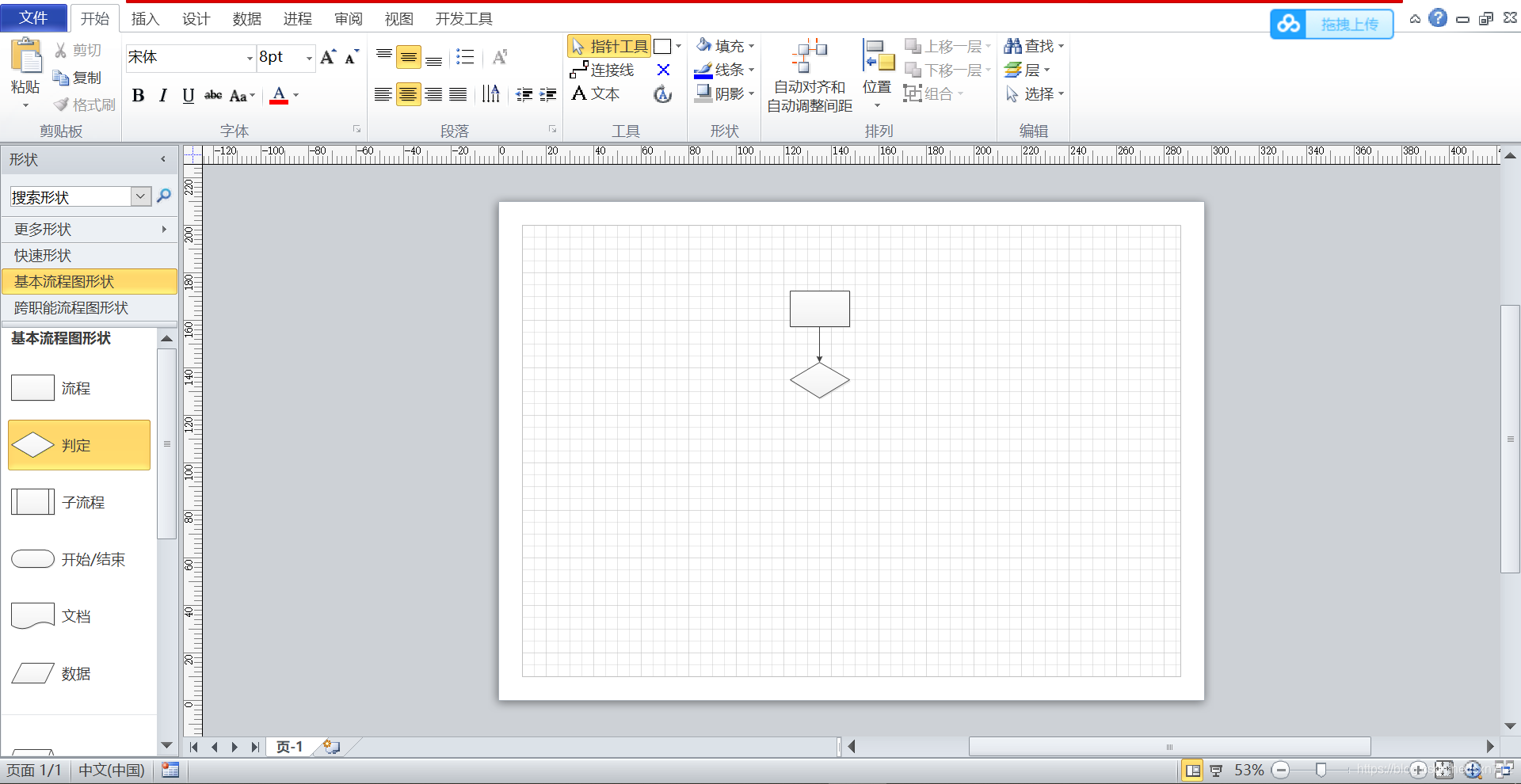Click the magnifier search icon in Shapes panel

pyautogui.click(x=164, y=196)
